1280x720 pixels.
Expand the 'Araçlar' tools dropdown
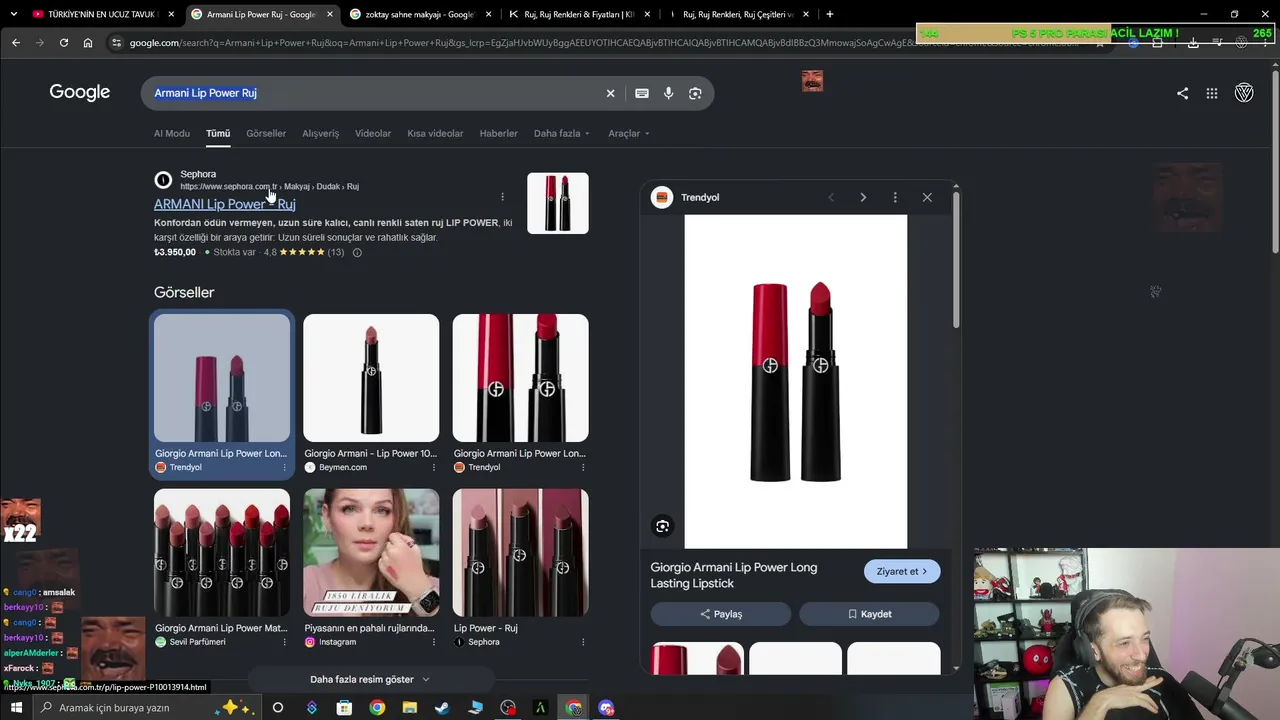coord(629,133)
